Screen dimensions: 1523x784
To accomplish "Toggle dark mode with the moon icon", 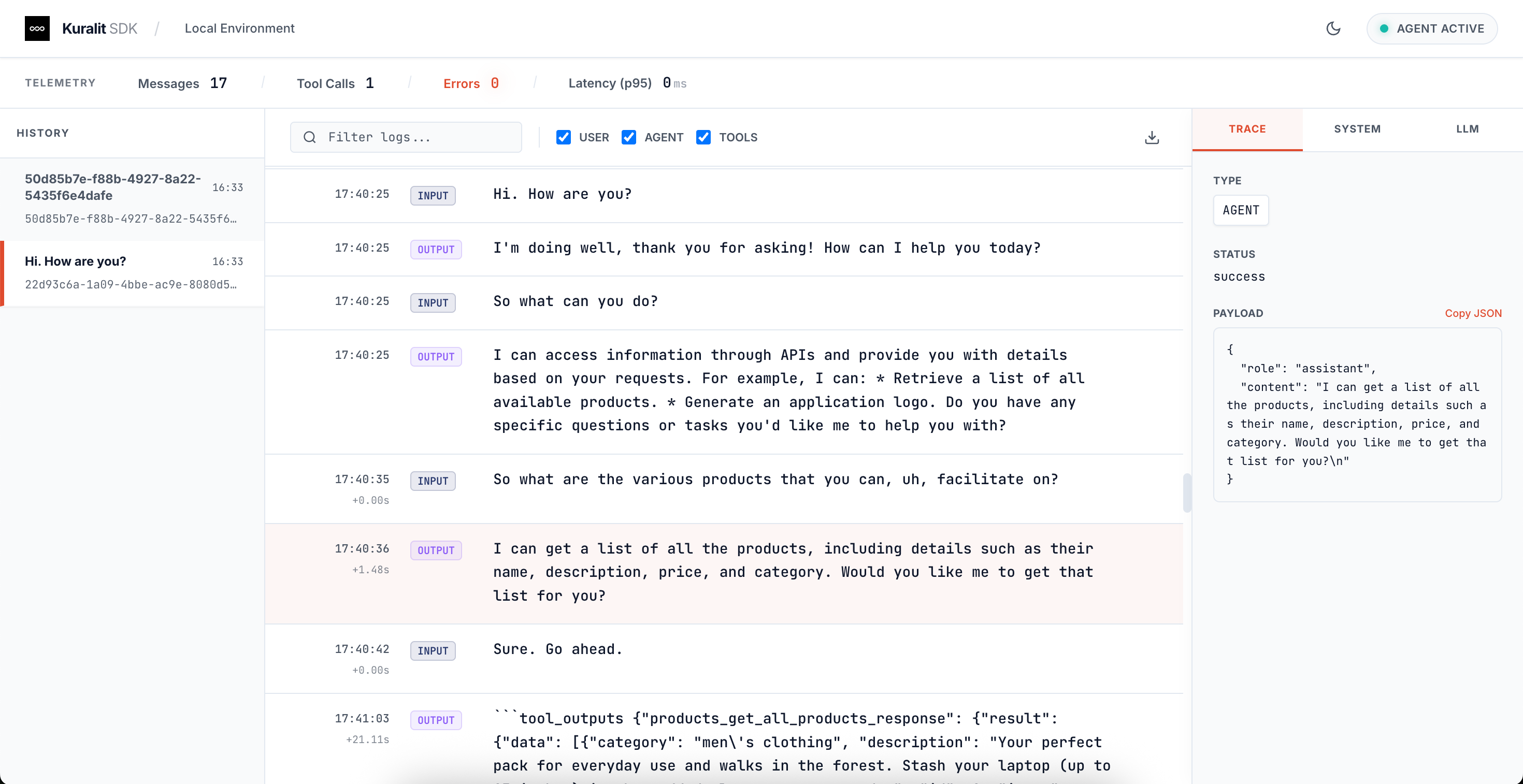I will click(x=1333, y=28).
